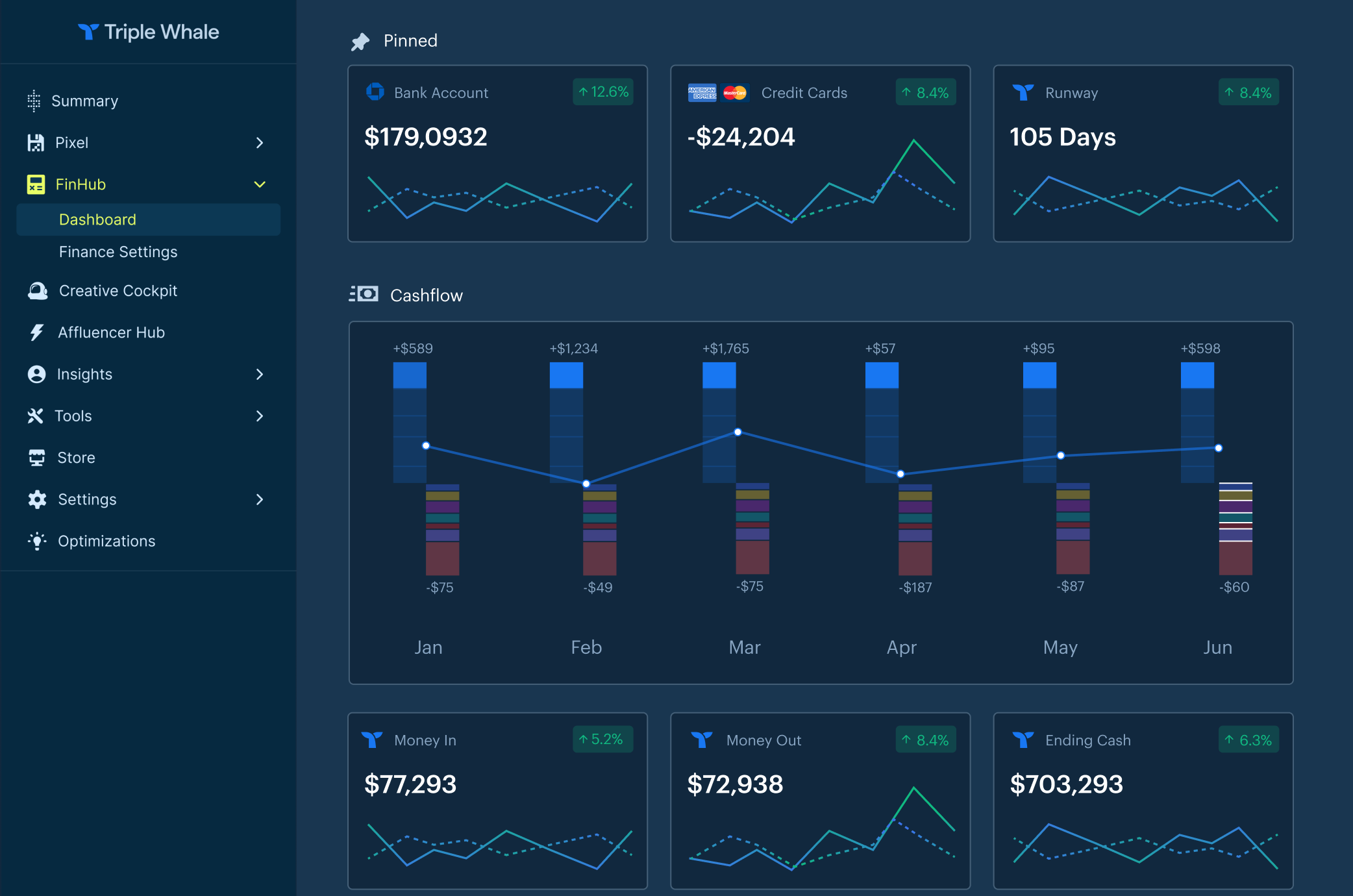
Task: Expand the Settings submenu chevron
Action: [260, 499]
